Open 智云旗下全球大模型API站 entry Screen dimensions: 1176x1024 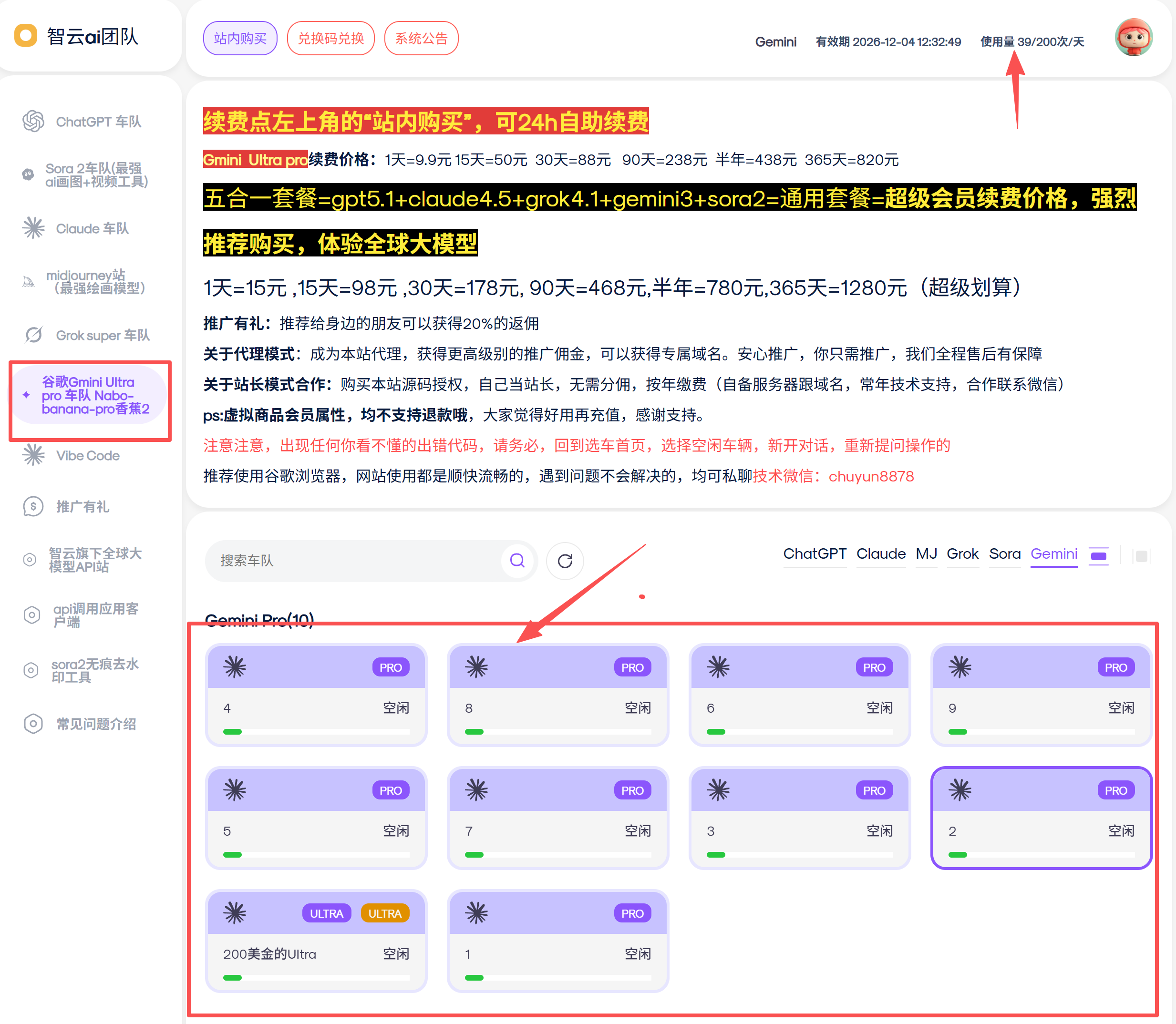(x=95, y=560)
